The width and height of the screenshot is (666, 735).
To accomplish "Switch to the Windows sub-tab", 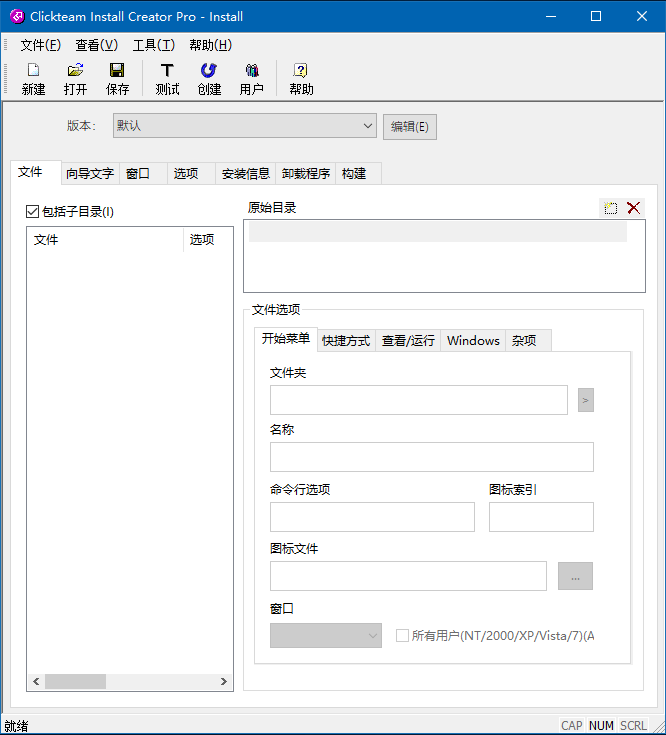I will tap(473, 341).
